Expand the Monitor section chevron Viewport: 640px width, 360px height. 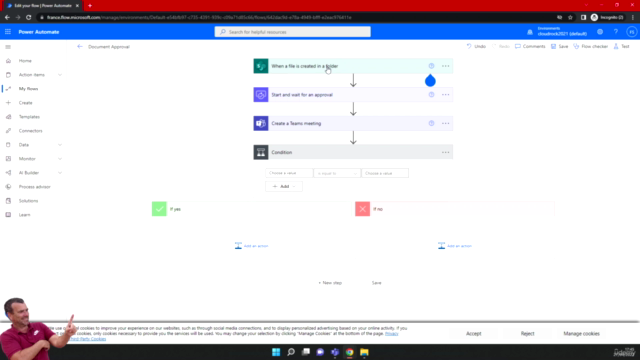coord(60,159)
